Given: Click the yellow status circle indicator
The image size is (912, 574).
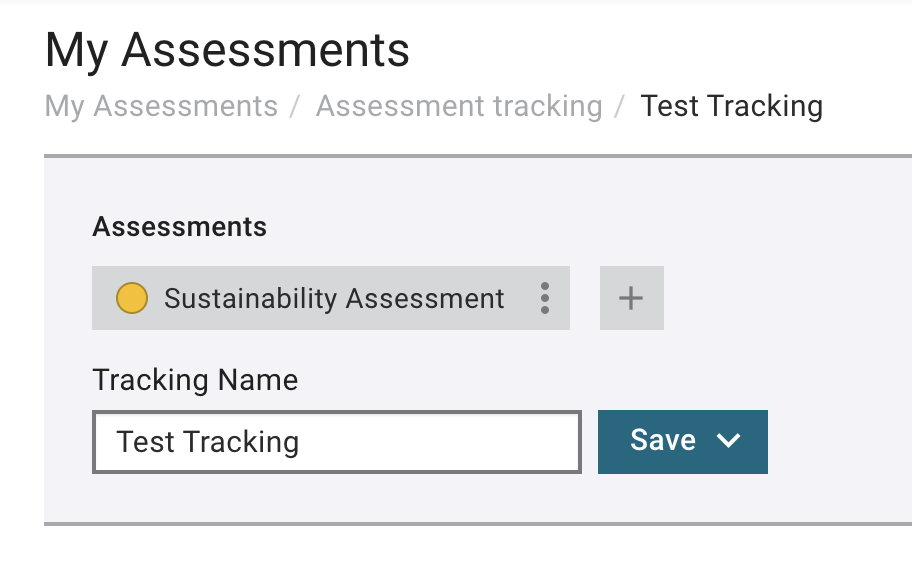Looking at the screenshot, I should (132, 298).
